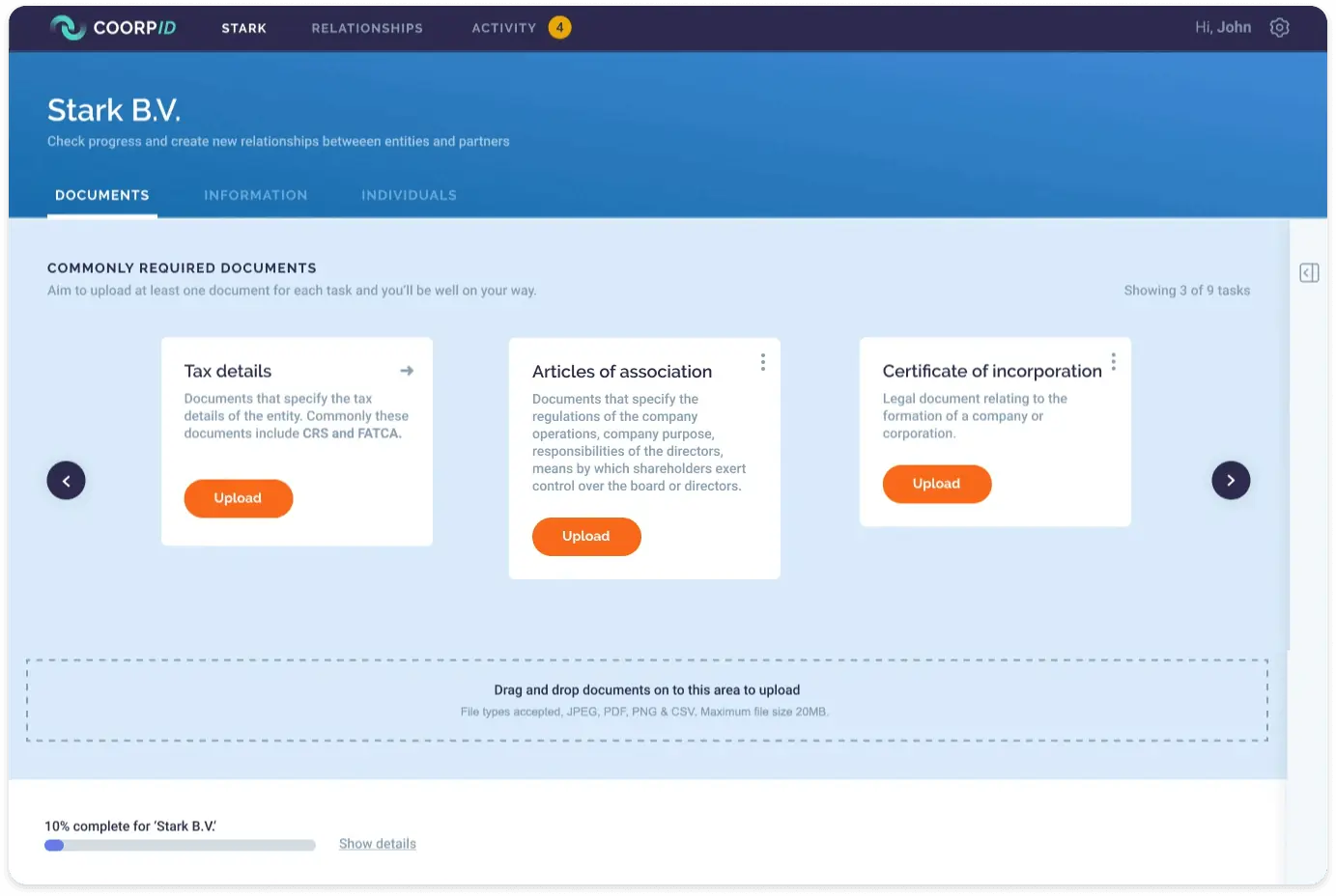Click the Show details link

(x=378, y=844)
